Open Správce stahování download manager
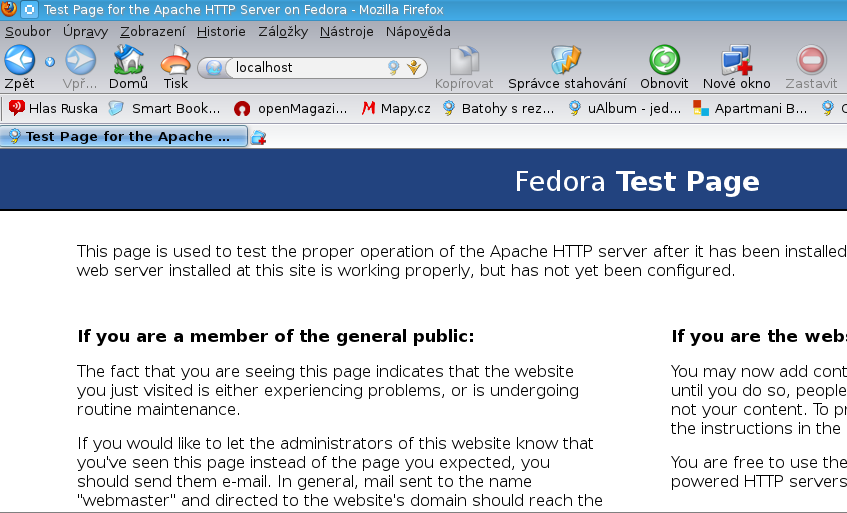 [x=567, y=68]
